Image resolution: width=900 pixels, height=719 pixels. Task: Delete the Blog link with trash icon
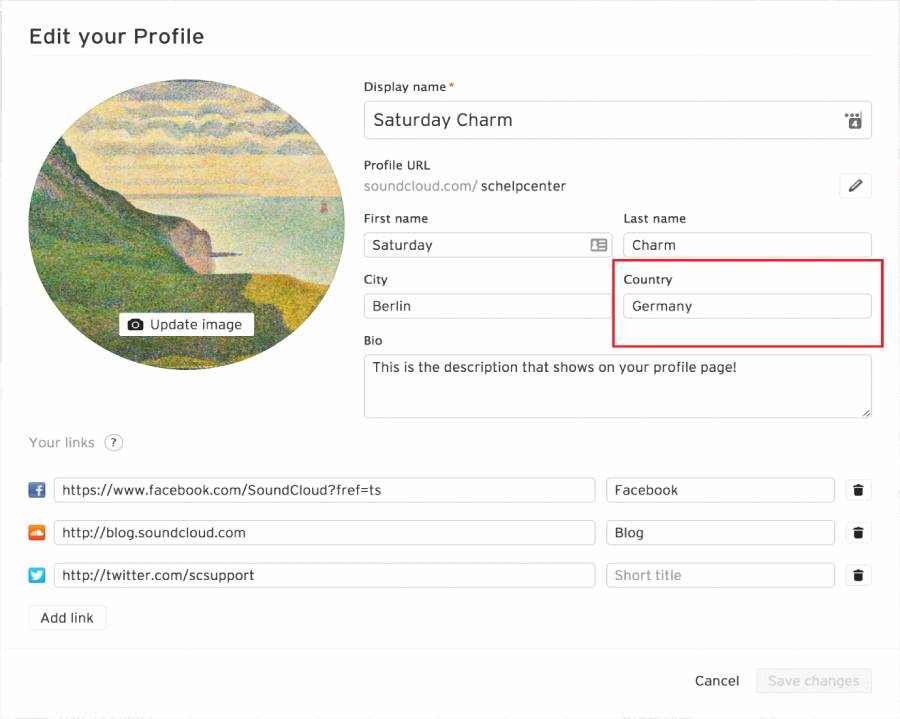pos(858,533)
